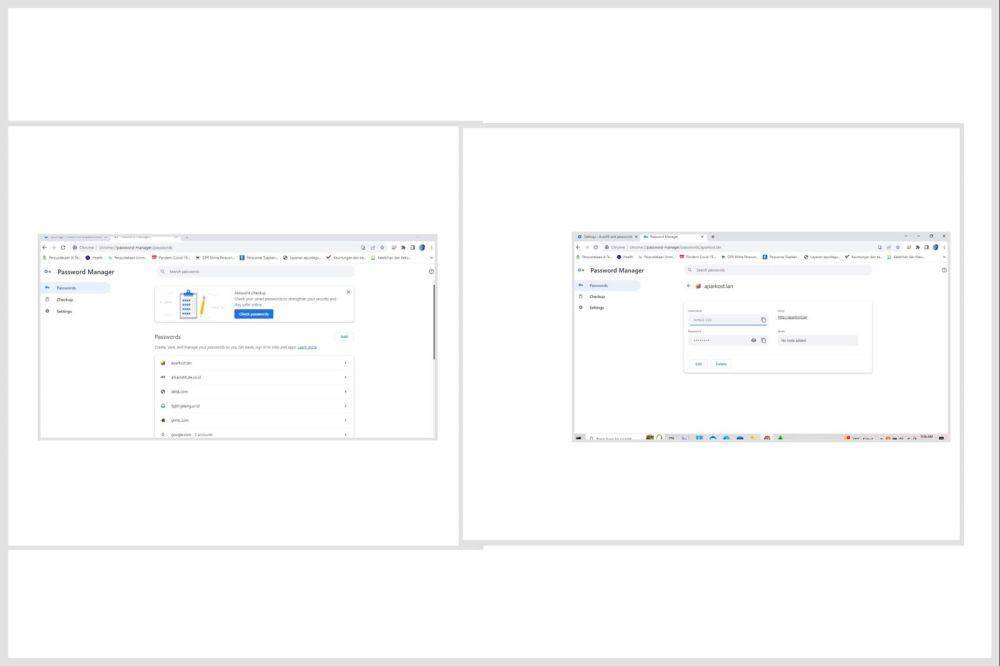Switch to Settings tab in detail window
This screenshot has height=666, width=1000.
click(606, 237)
